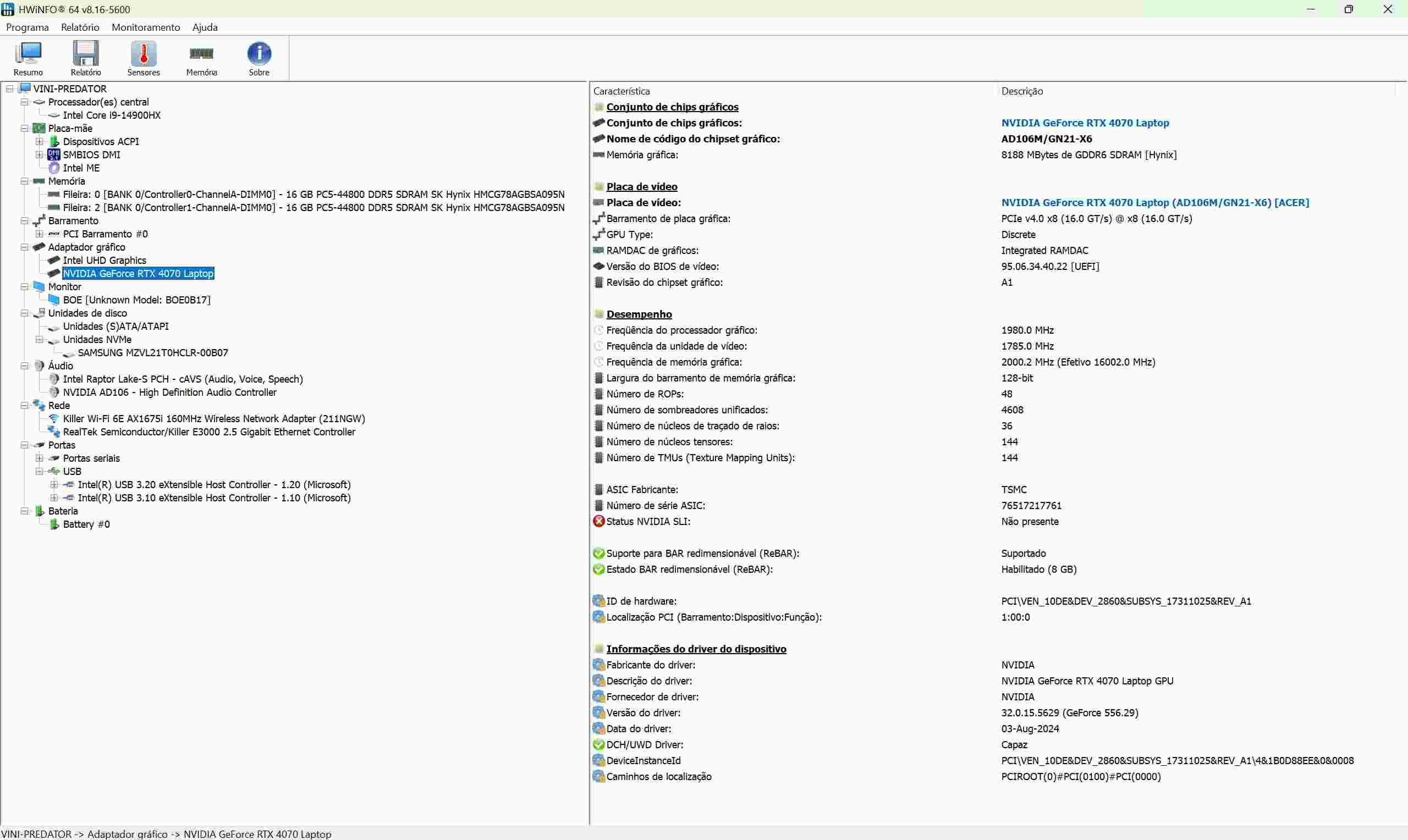
Task: Collapse the VINI-PREDATOR root node
Action: [9, 89]
